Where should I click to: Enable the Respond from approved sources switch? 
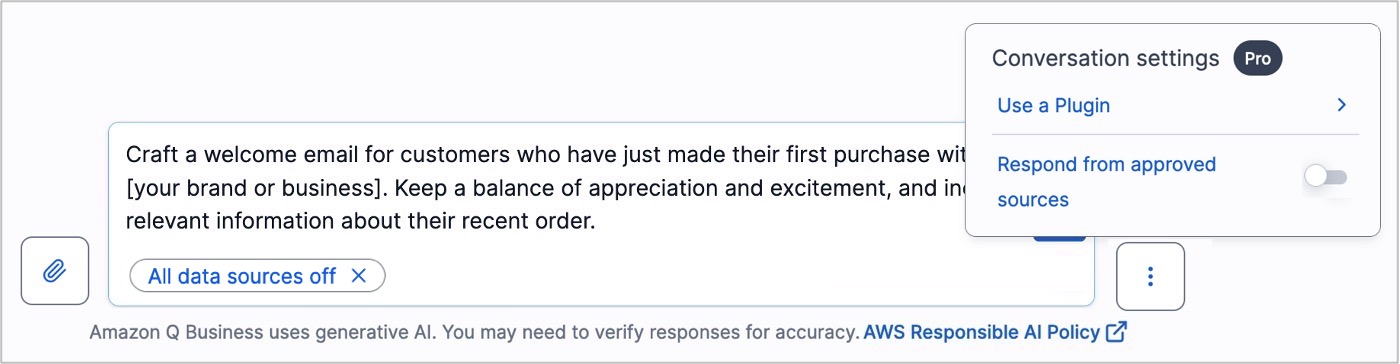1327,178
